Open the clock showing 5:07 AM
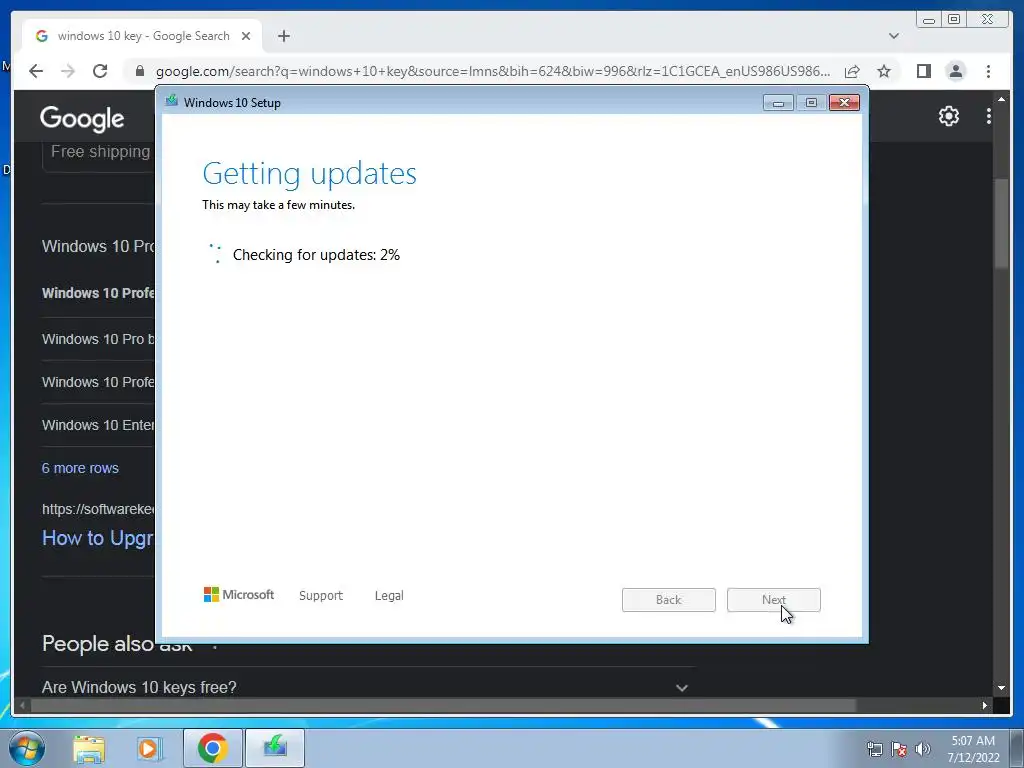 coord(973,749)
